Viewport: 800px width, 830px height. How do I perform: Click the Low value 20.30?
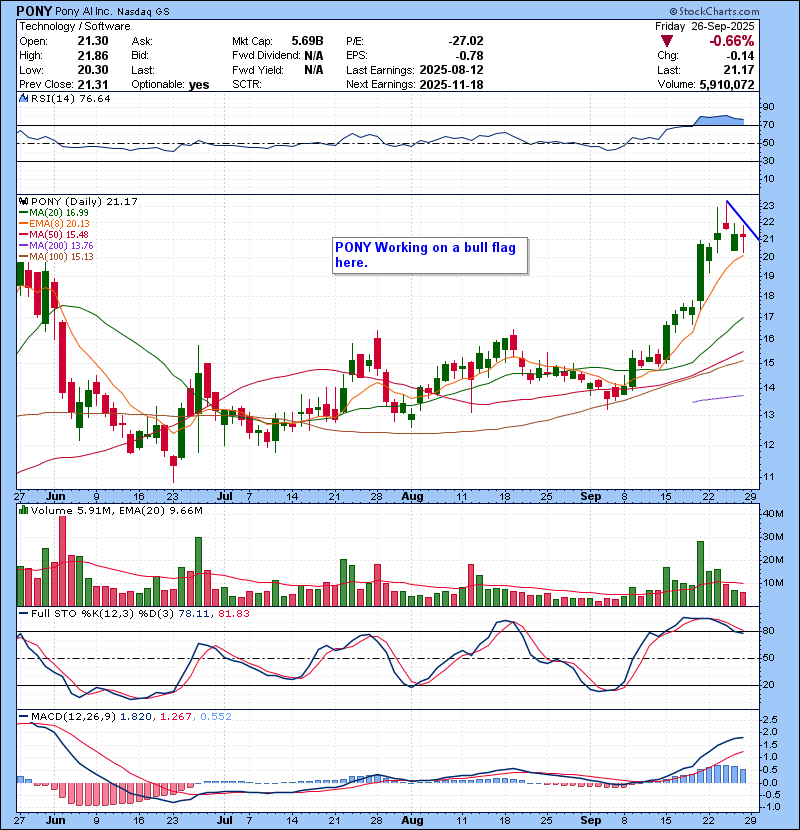(x=93, y=70)
